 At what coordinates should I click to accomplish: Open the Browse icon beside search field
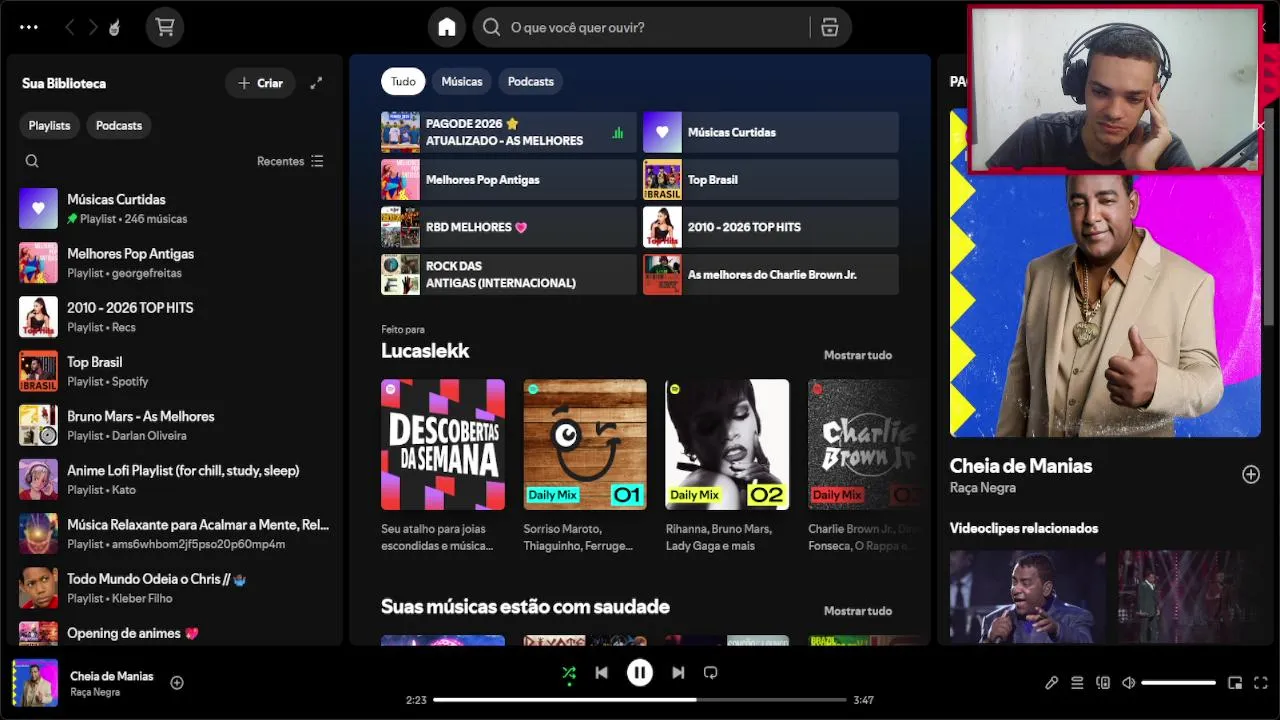[x=829, y=28]
